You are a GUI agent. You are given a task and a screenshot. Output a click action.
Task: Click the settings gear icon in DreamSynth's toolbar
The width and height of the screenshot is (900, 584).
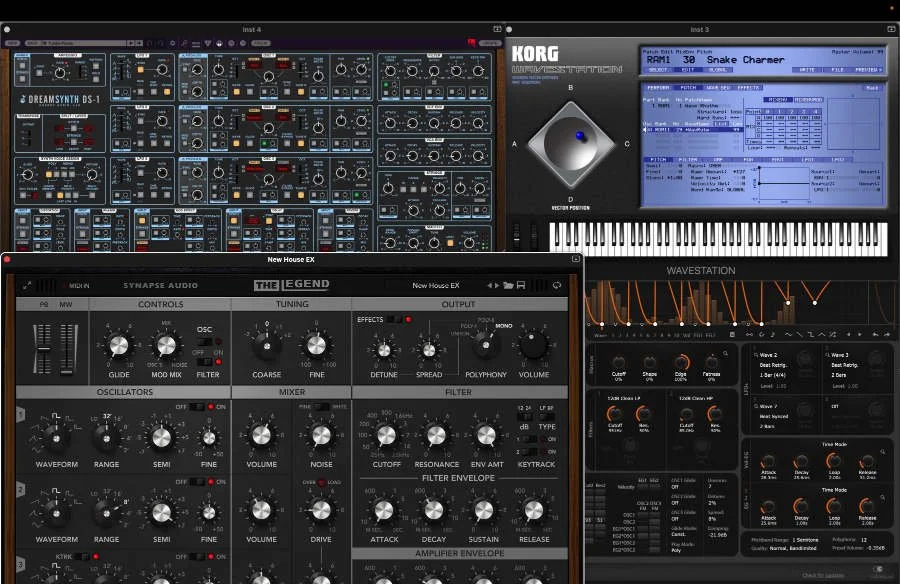pyautogui.click(x=172, y=43)
